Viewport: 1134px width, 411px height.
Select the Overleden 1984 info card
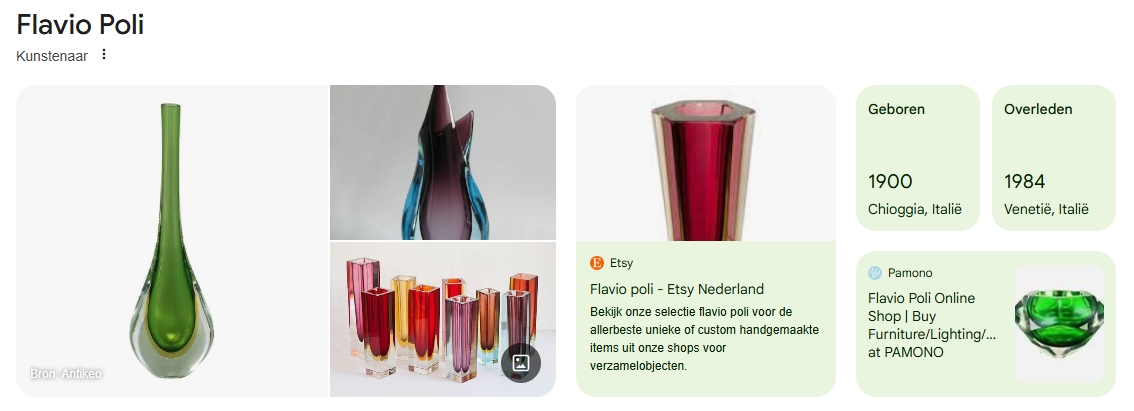point(1054,158)
